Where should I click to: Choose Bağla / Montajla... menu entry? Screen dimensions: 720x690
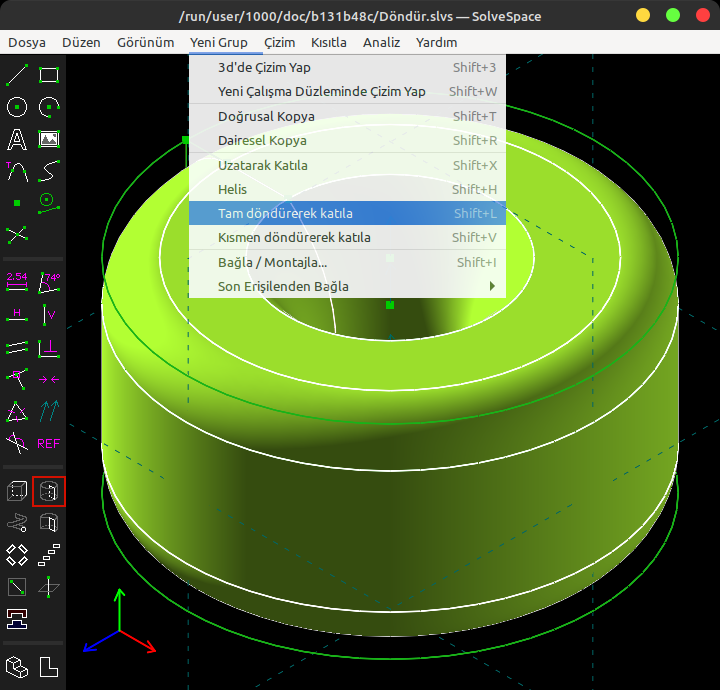tap(347, 263)
